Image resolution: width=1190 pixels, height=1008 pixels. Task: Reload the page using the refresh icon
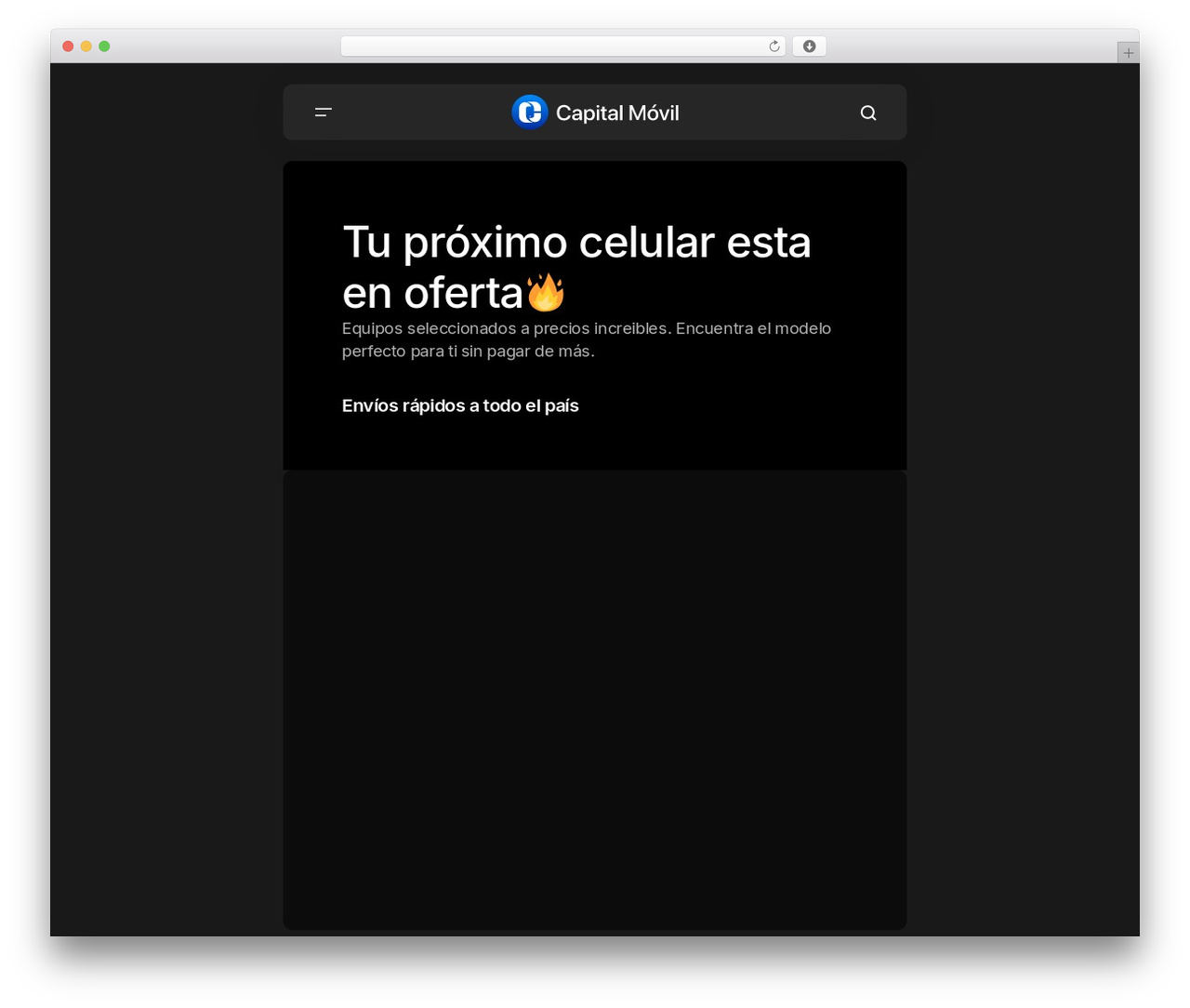[x=773, y=46]
